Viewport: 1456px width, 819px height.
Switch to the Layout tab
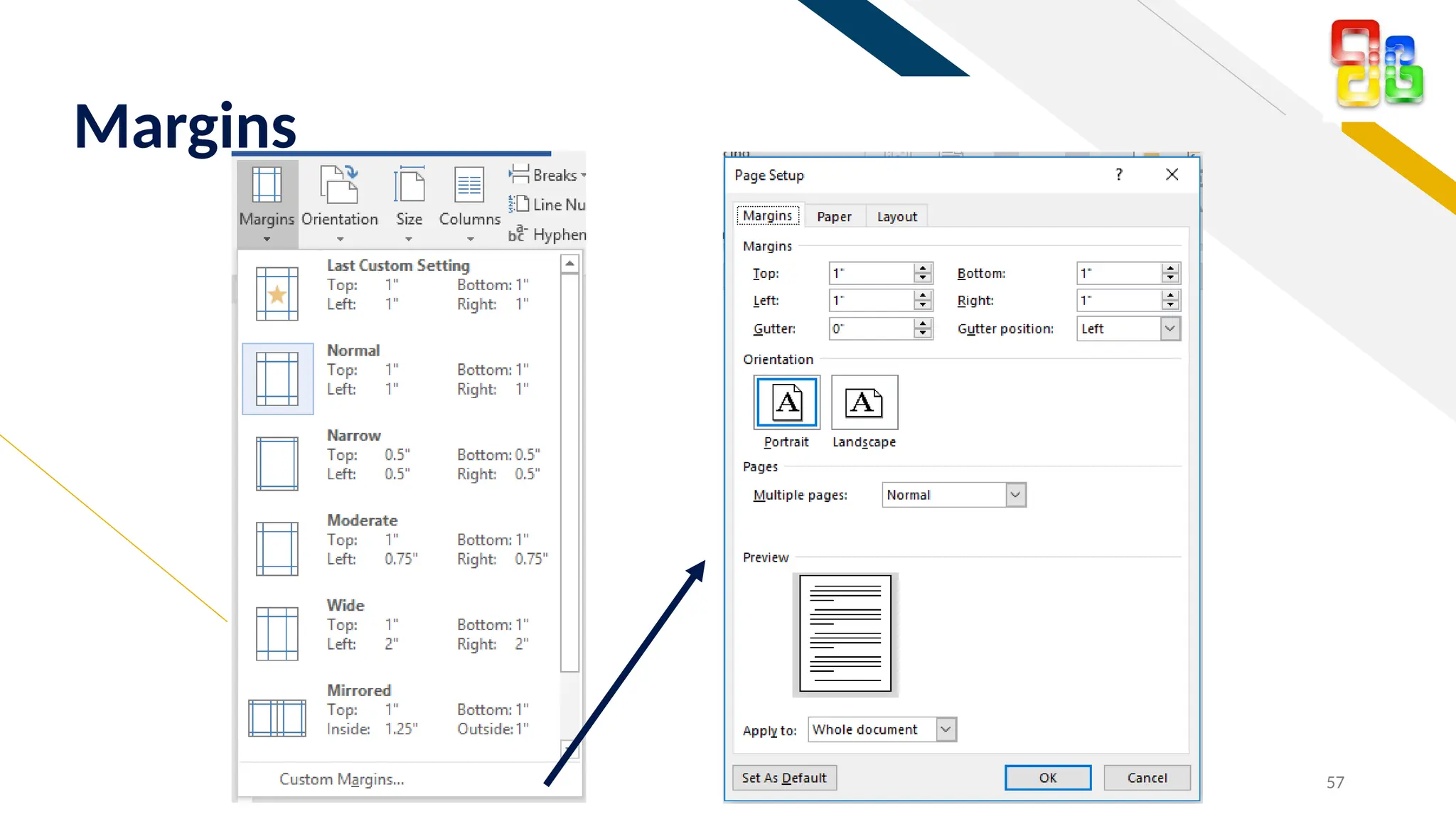coord(896,216)
